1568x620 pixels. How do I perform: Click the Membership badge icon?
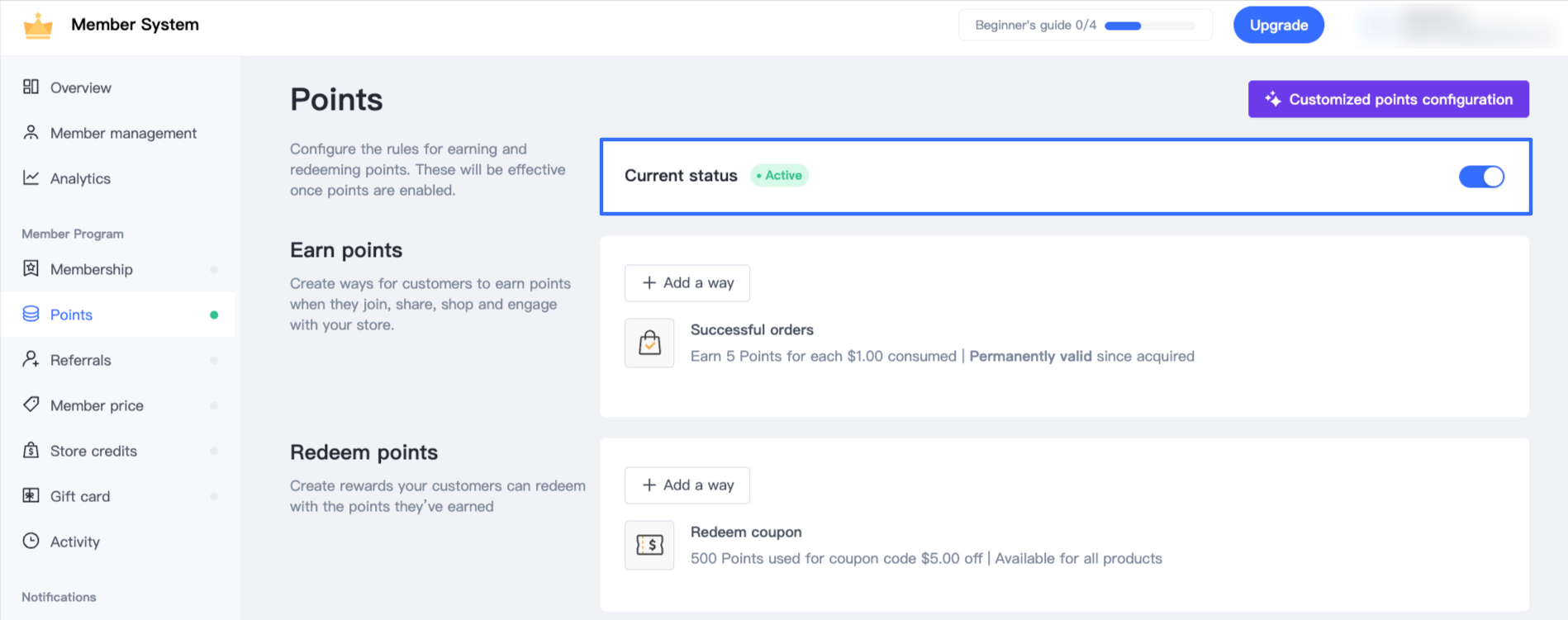pyautogui.click(x=31, y=268)
